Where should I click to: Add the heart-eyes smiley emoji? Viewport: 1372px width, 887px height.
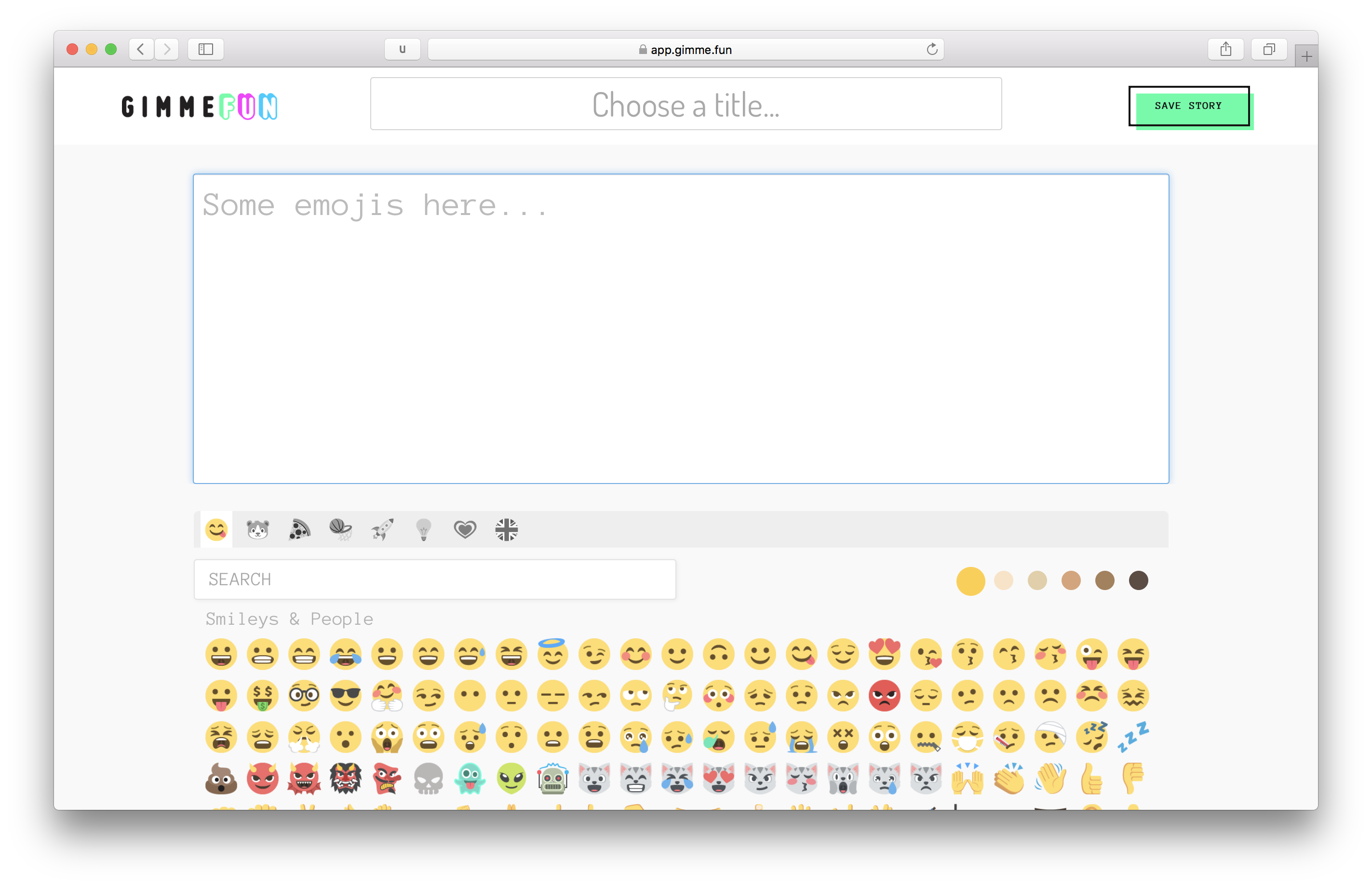point(884,654)
